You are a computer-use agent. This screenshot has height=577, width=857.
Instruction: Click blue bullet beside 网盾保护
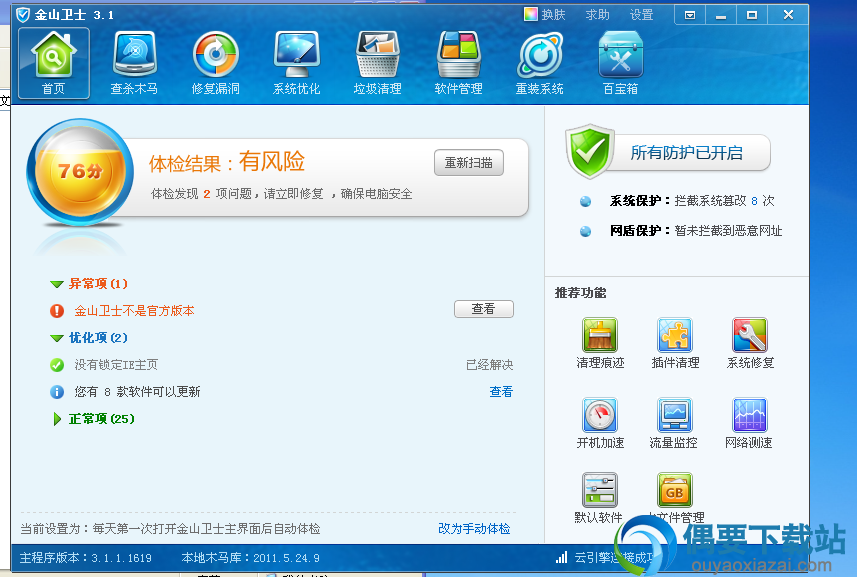tap(585, 231)
